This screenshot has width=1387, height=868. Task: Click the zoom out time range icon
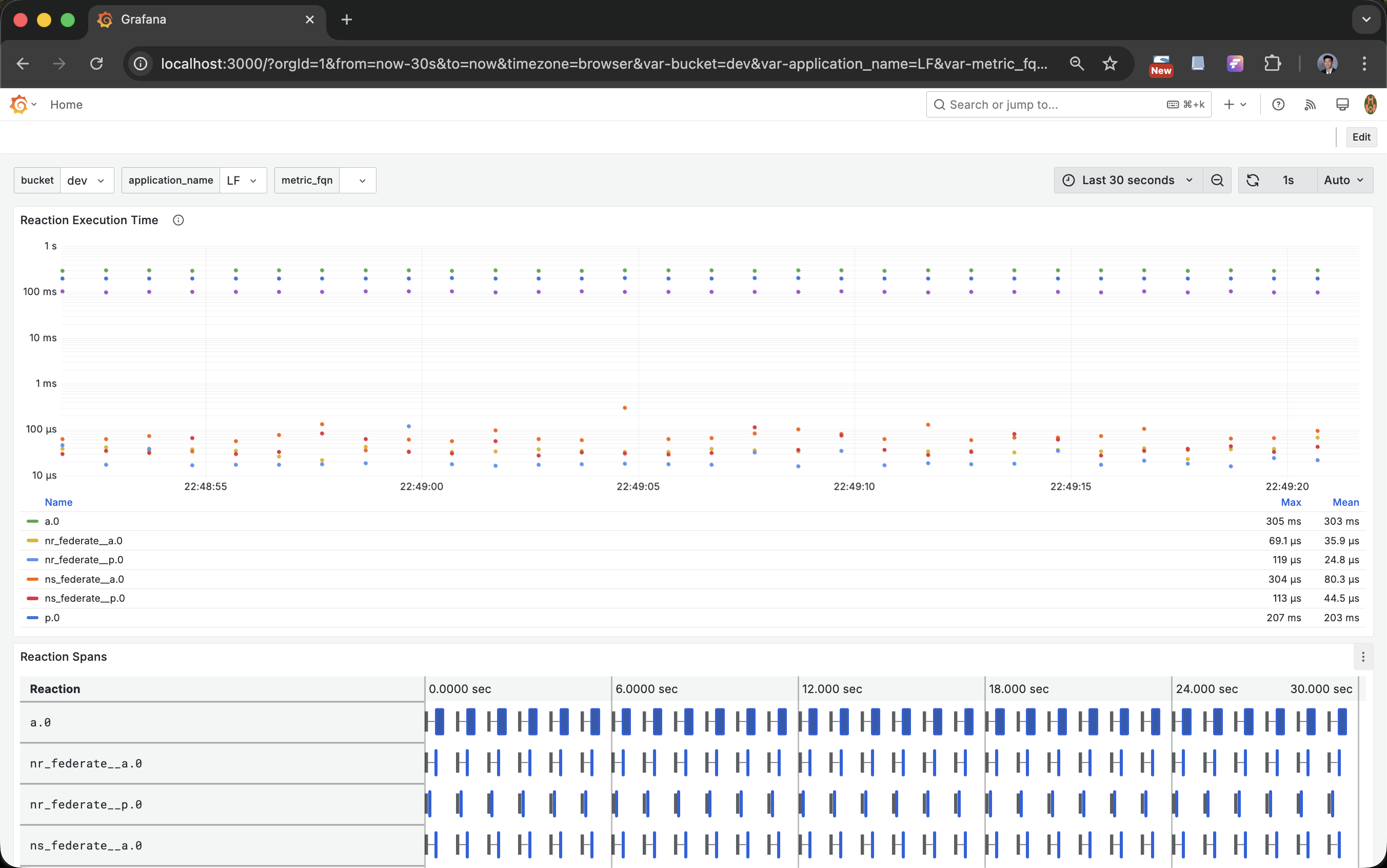pyautogui.click(x=1217, y=180)
